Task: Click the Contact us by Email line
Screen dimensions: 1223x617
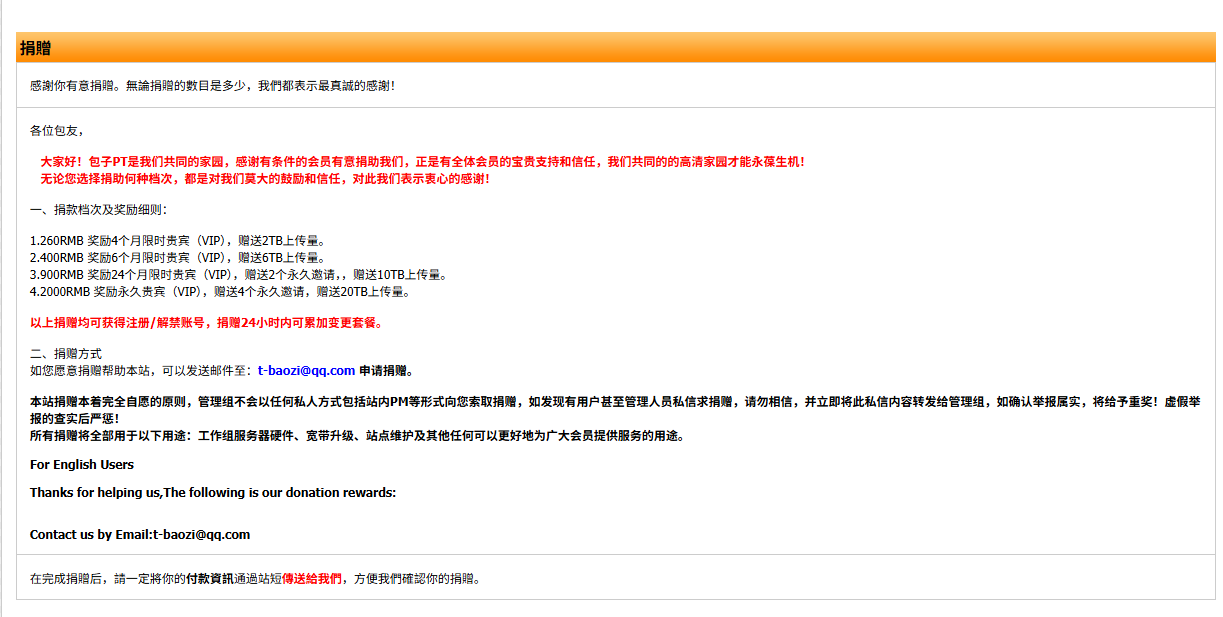Action: point(140,534)
